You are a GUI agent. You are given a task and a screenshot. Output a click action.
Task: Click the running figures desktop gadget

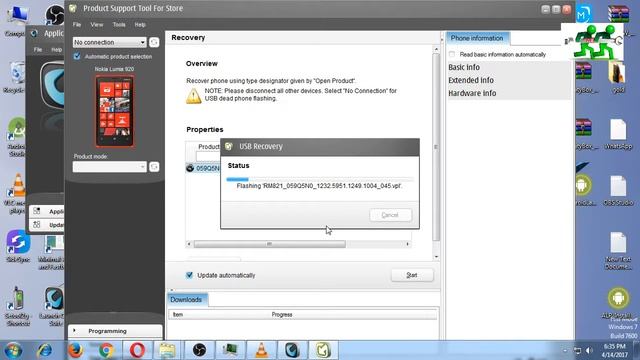coord(593,42)
